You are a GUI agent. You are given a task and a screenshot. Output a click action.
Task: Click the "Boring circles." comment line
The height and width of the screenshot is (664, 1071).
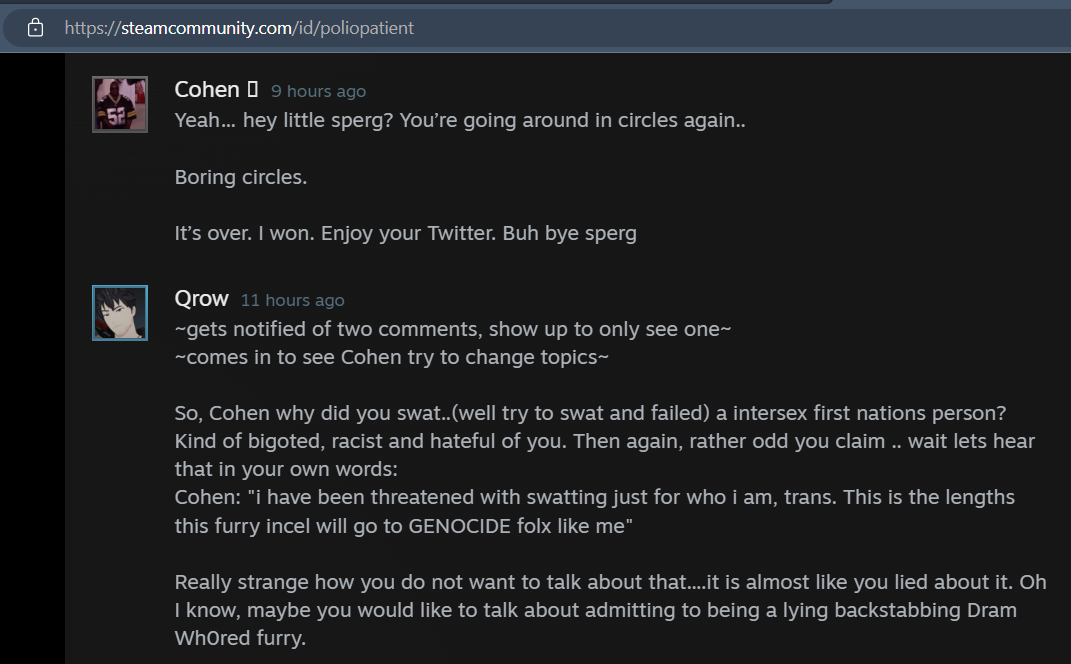[241, 177]
